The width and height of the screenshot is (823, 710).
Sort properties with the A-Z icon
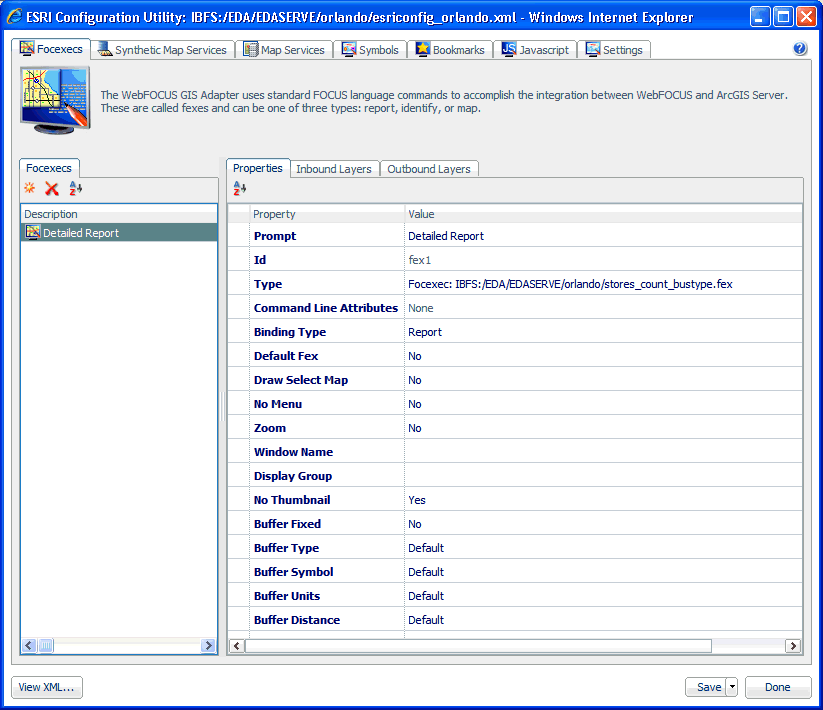point(240,188)
